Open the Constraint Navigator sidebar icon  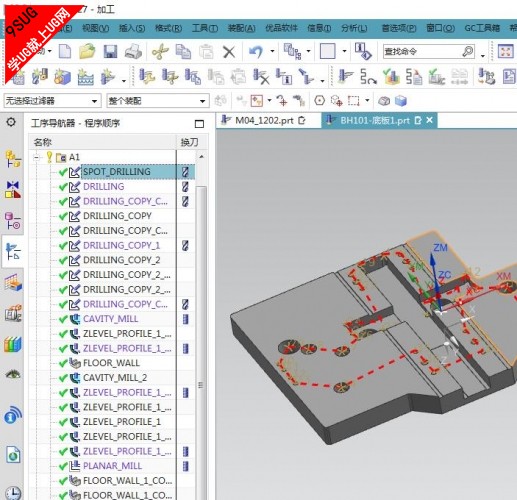[x=13, y=189]
